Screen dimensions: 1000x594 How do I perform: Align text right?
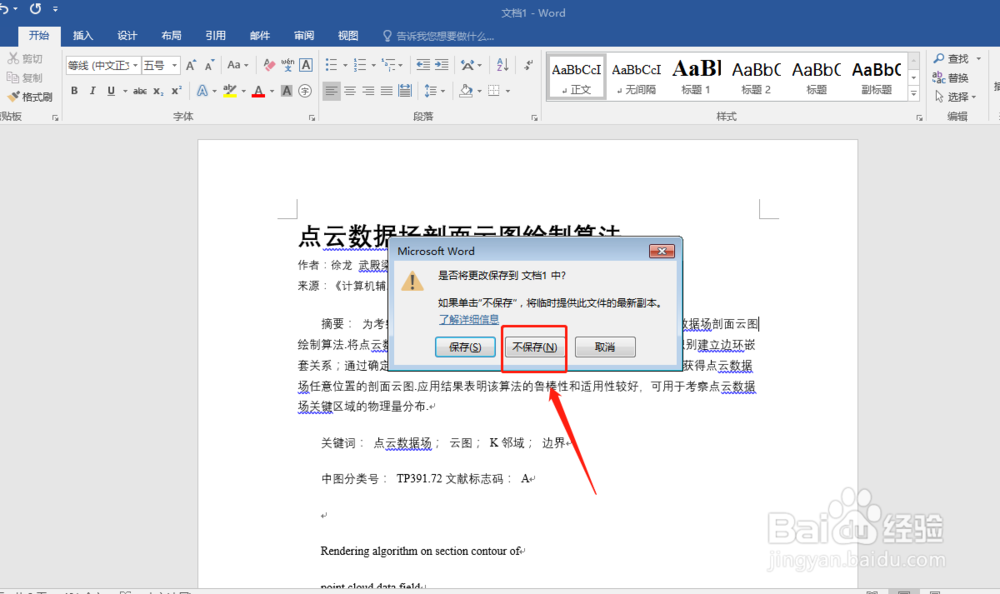[369, 91]
